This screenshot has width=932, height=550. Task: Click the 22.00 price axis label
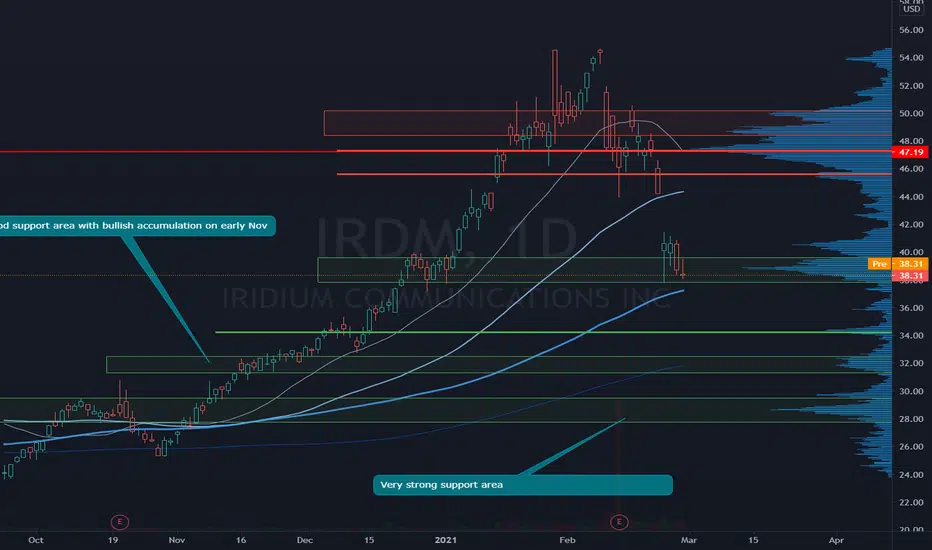tap(911, 502)
